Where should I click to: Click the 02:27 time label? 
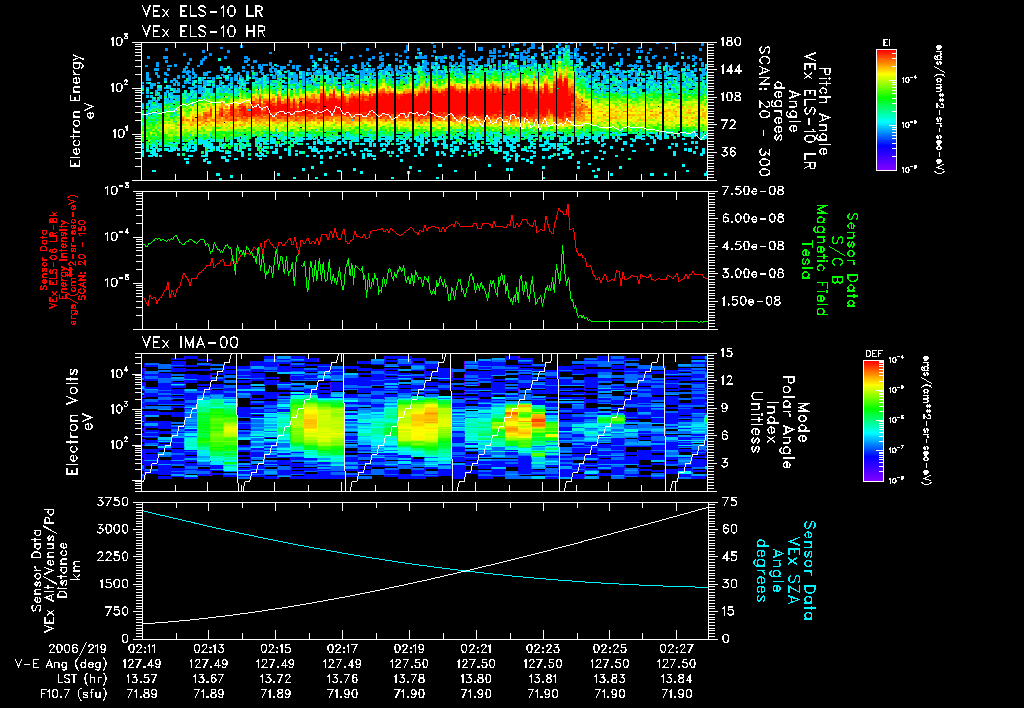(x=677, y=649)
